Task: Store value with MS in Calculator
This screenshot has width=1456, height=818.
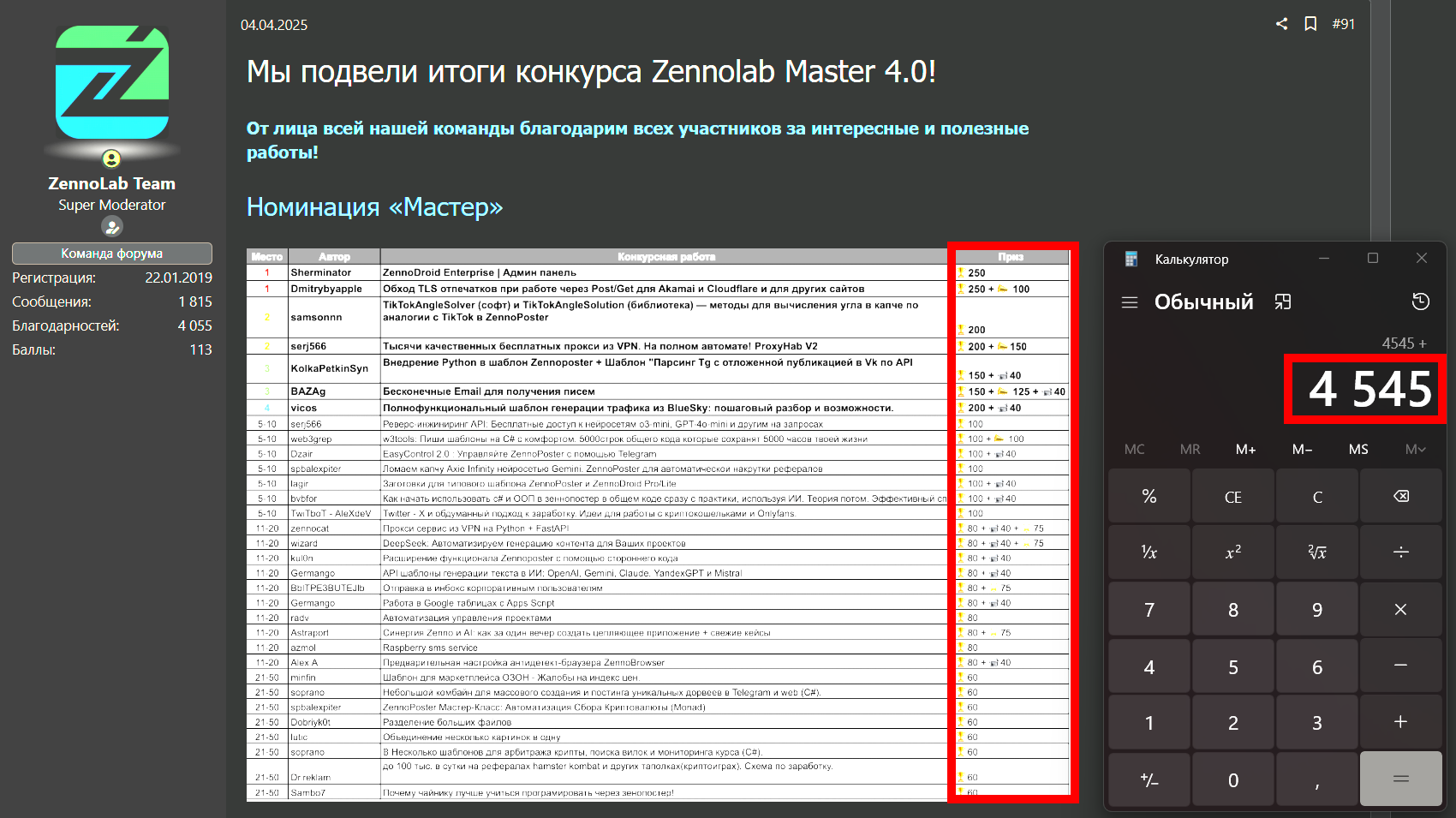Action: [x=1358, y=449]
